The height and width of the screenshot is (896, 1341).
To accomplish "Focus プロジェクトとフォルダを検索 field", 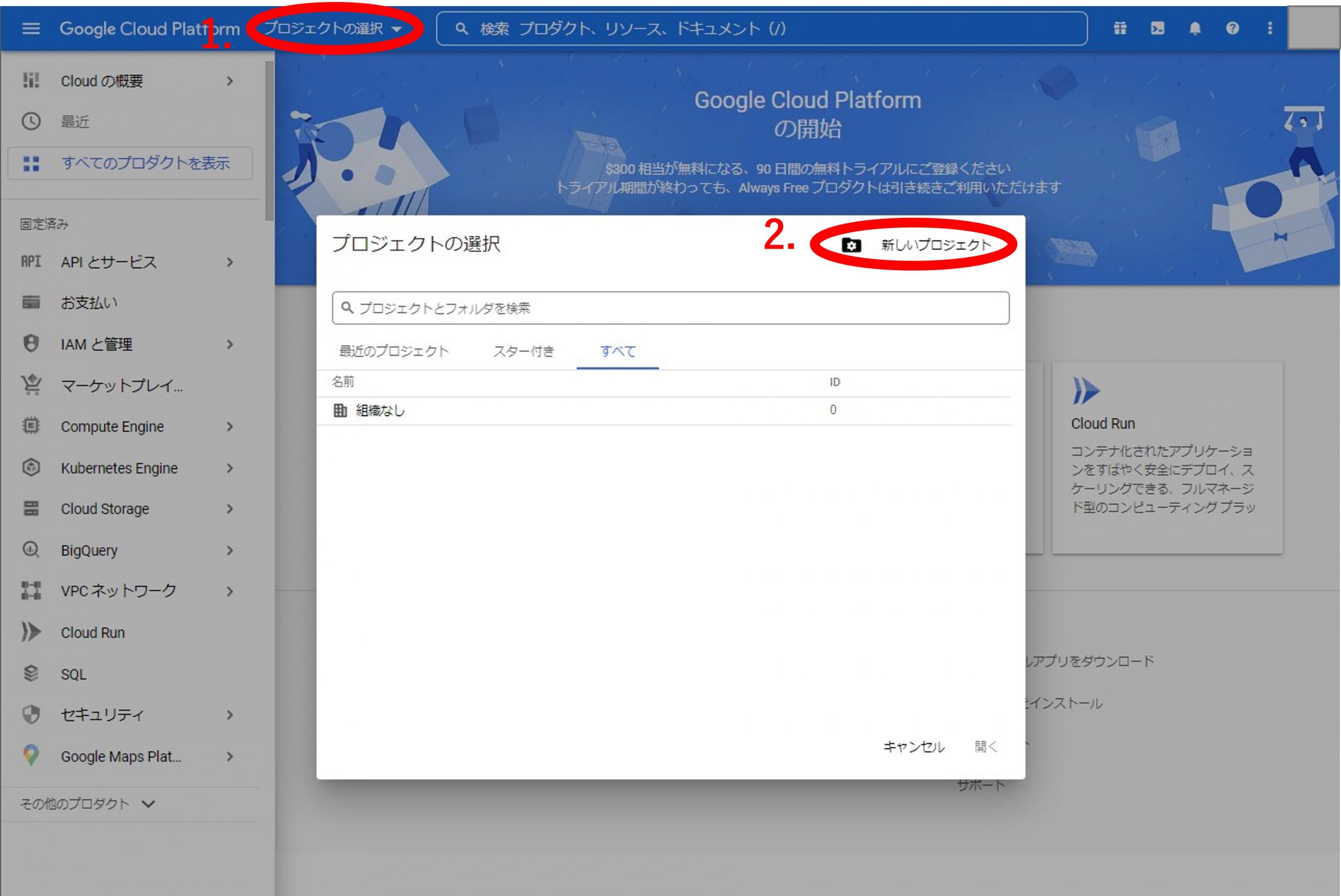I will pyautogui.click(x=670, y=308).
